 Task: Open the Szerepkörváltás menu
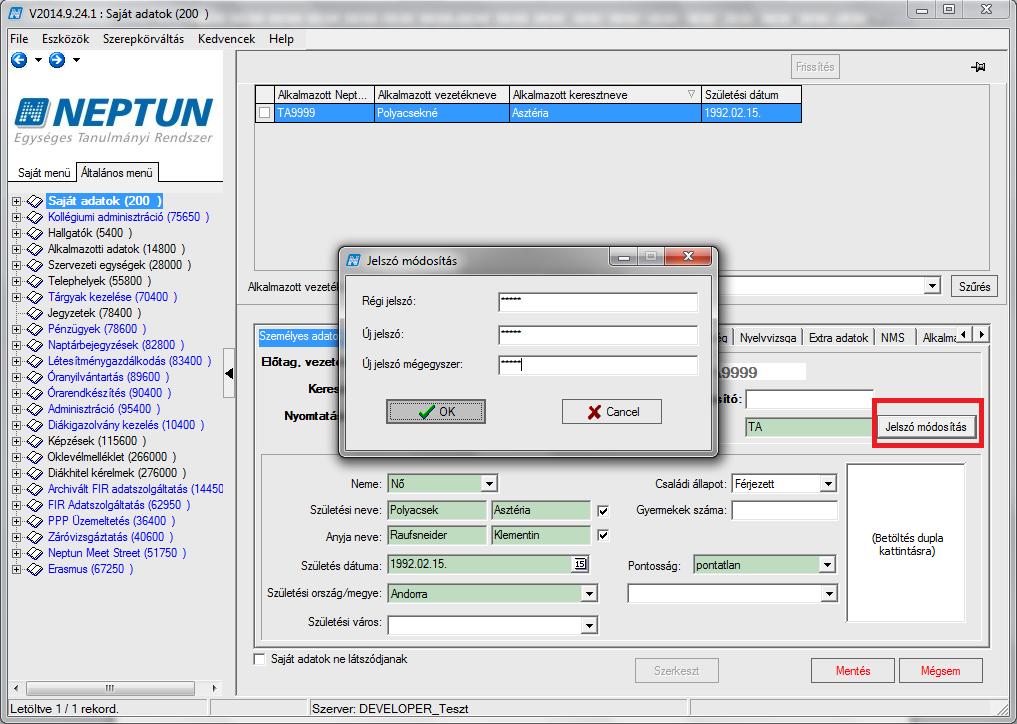point(143,39)
